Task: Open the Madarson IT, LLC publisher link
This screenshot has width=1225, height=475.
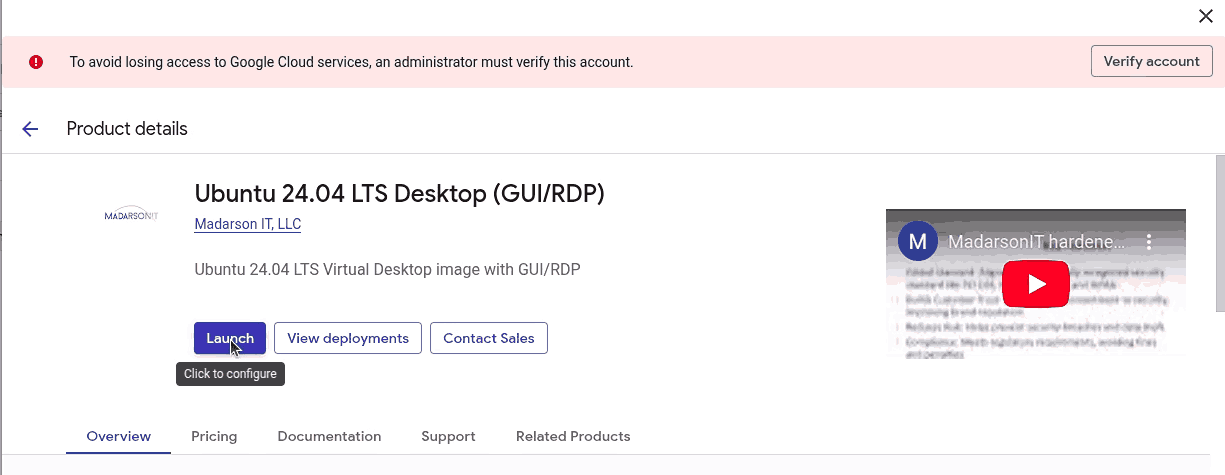Action: [x=247, y=224]
